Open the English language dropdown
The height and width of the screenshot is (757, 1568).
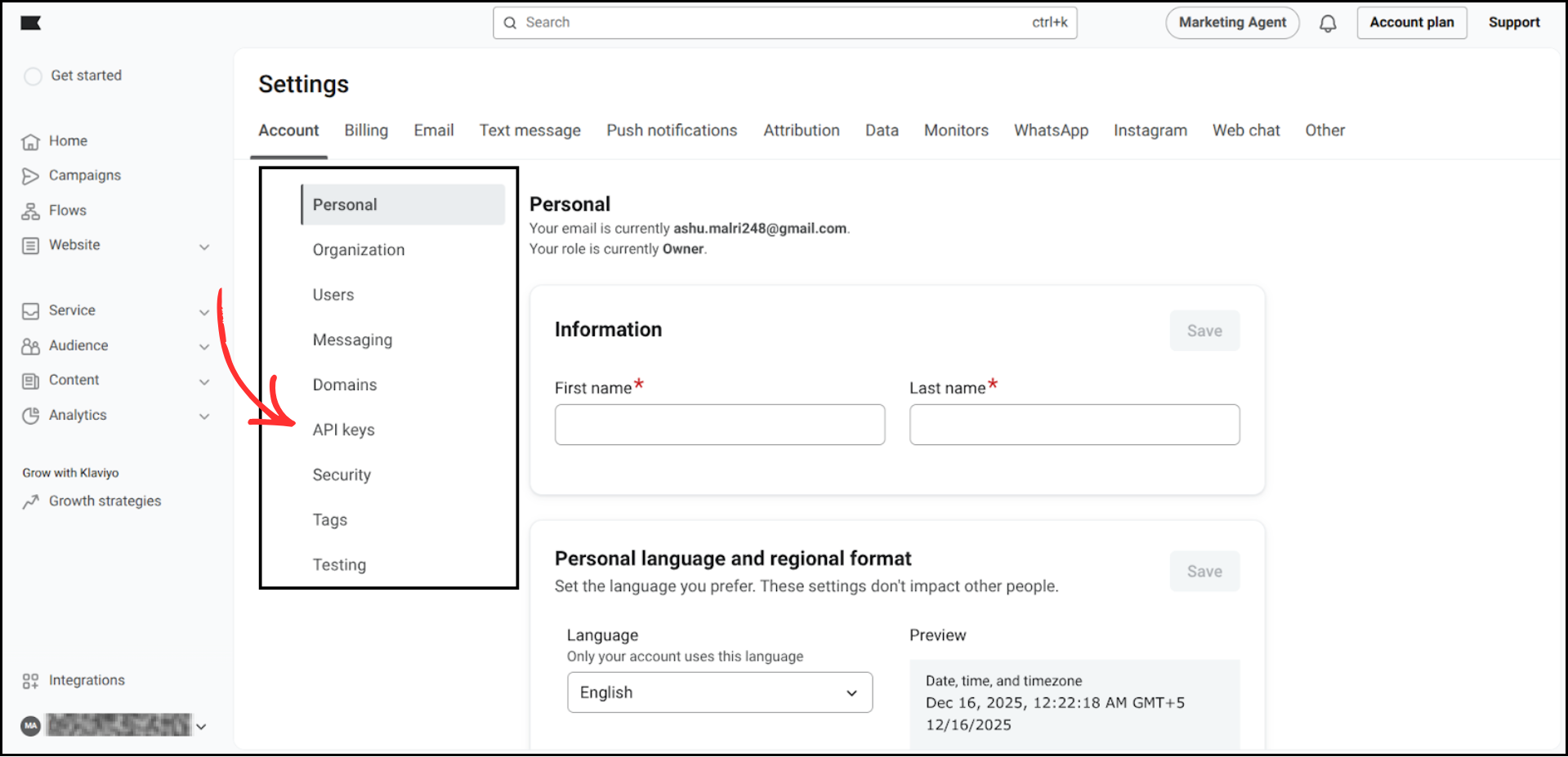click(x=719, y=692)
